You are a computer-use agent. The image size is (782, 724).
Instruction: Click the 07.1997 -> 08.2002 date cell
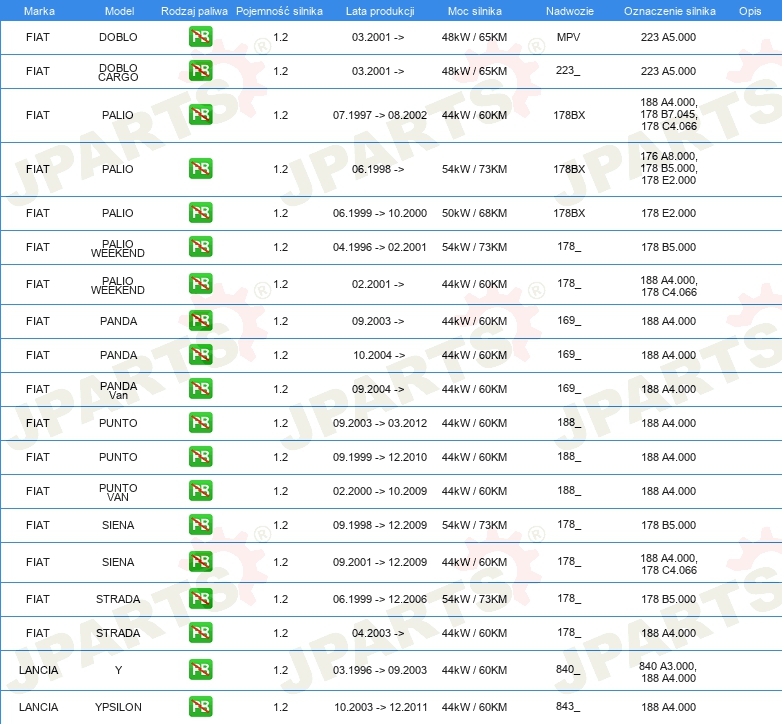coord(380,115)
